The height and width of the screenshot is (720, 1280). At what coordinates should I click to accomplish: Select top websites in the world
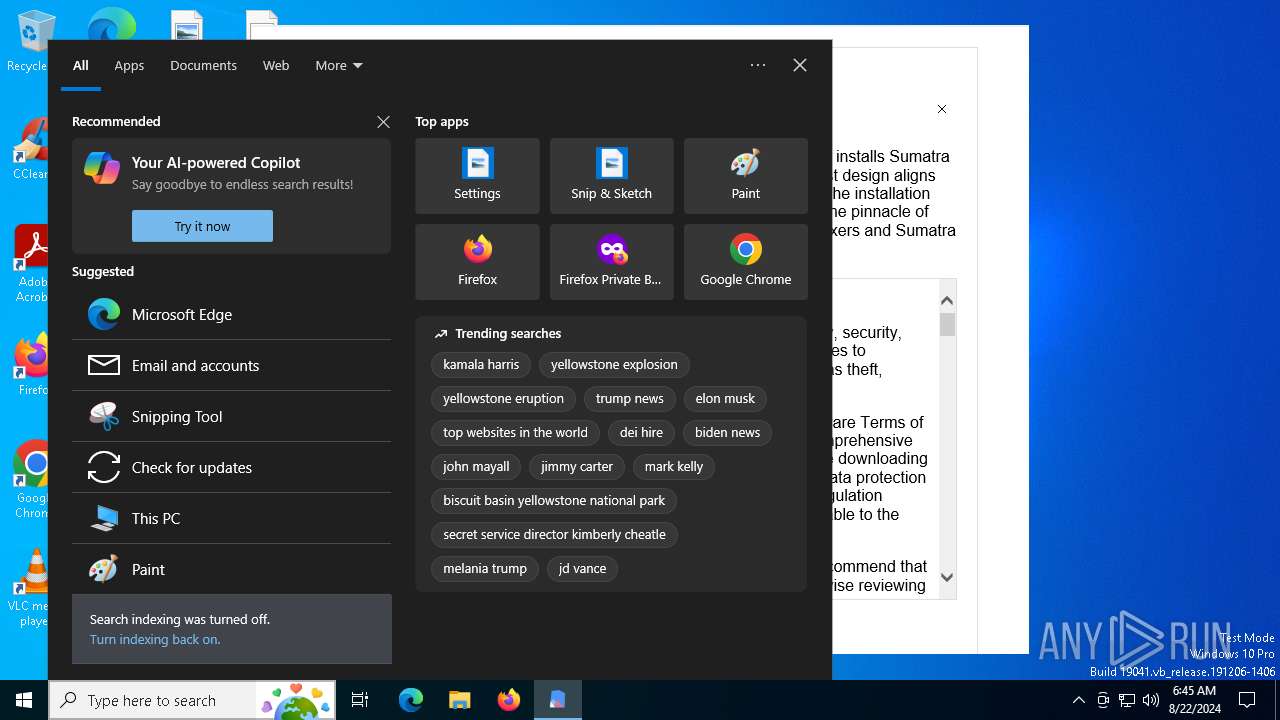[515, 433]
